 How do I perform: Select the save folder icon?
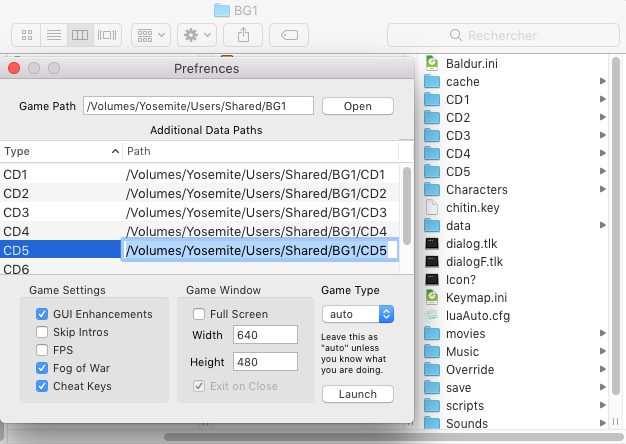[432, 387]
